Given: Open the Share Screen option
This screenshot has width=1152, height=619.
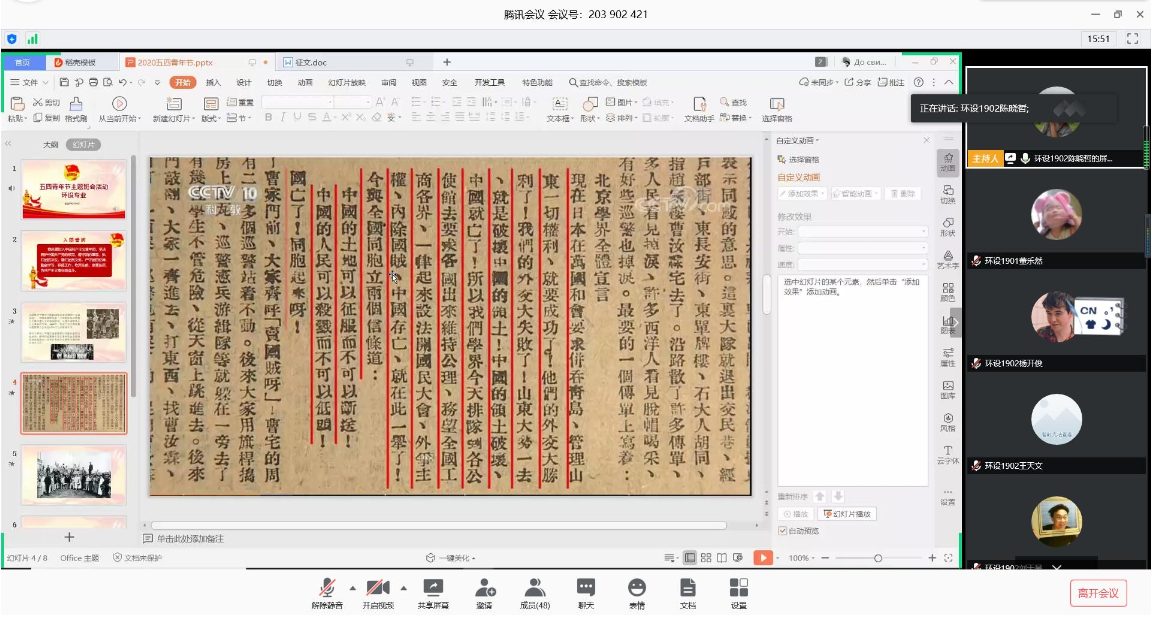Looking at the screenshot, I should [433, 591].
